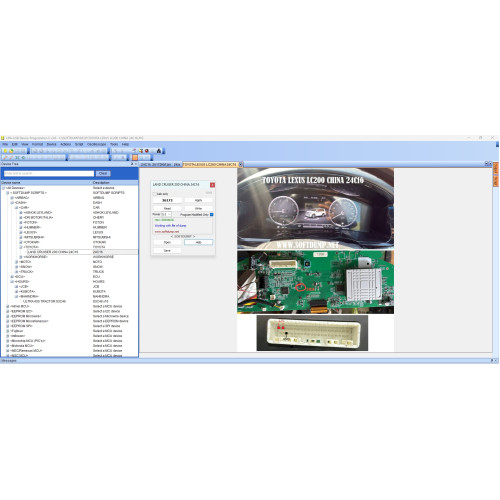This screenshot has width=500, height=500.
Task: Collapse the HOURS tree node
Action: click(12, 282)
